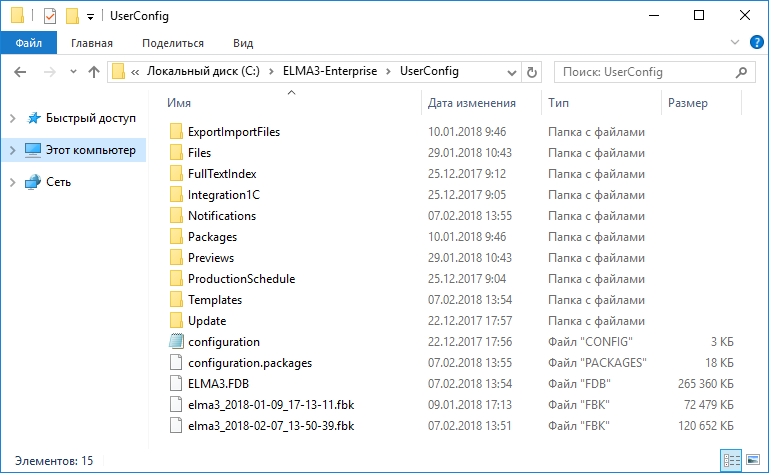Switch to the Поделиться ribbon tab
The width and height of the screenshot is (769, 473).
[173, 43]
